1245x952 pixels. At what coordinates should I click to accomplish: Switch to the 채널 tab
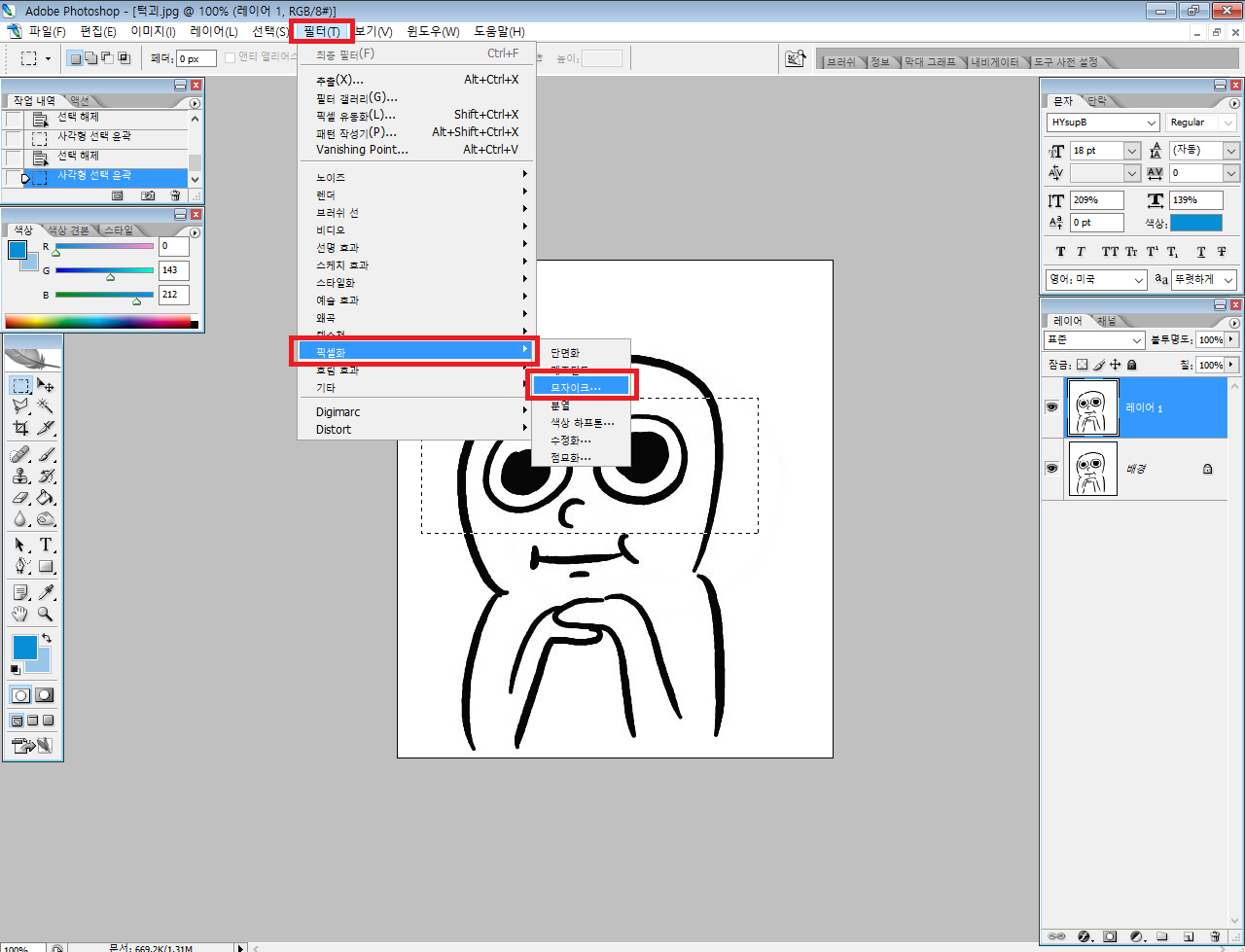click(1107, 321)
